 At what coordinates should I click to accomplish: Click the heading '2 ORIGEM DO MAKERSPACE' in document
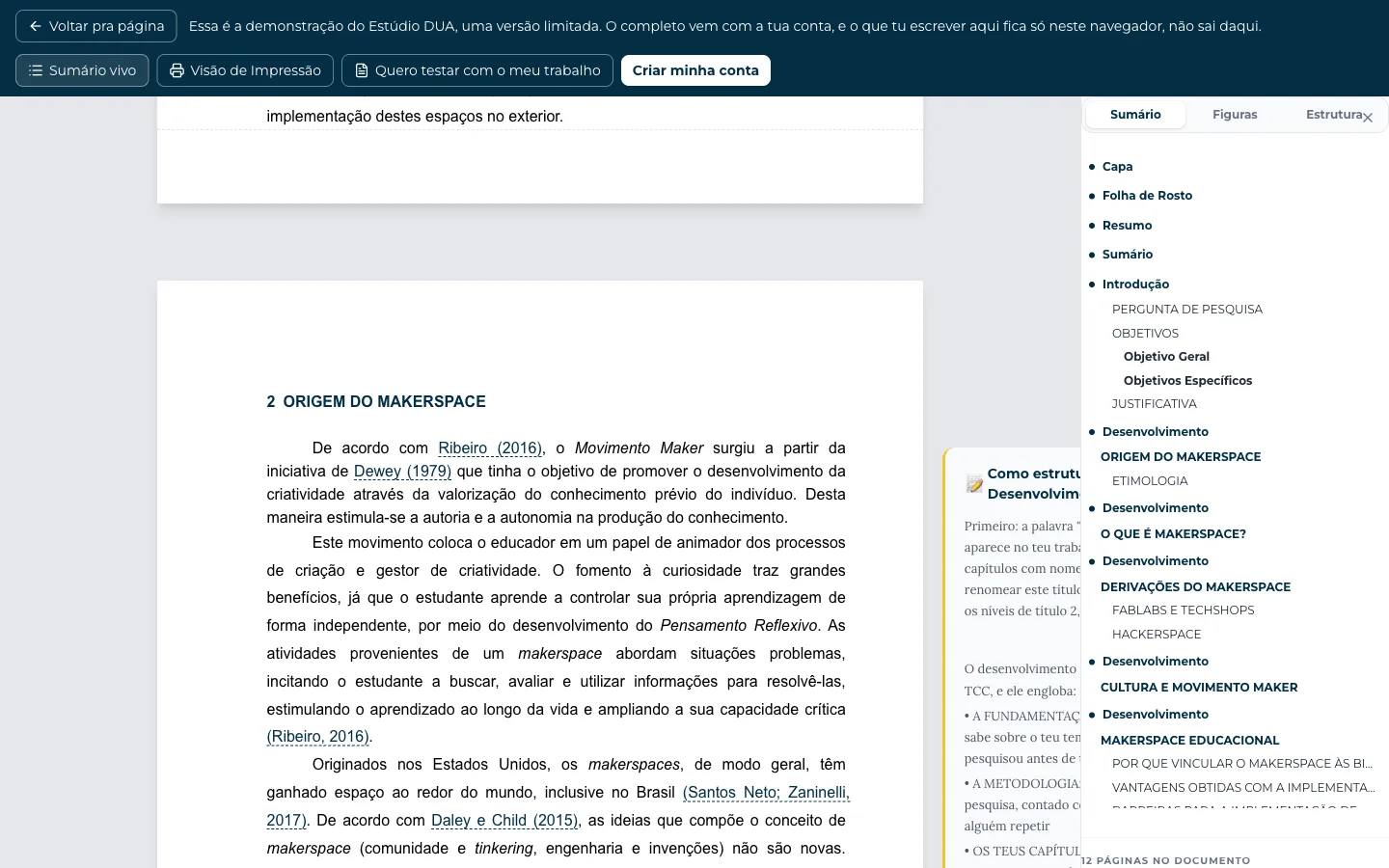point(376,402)
